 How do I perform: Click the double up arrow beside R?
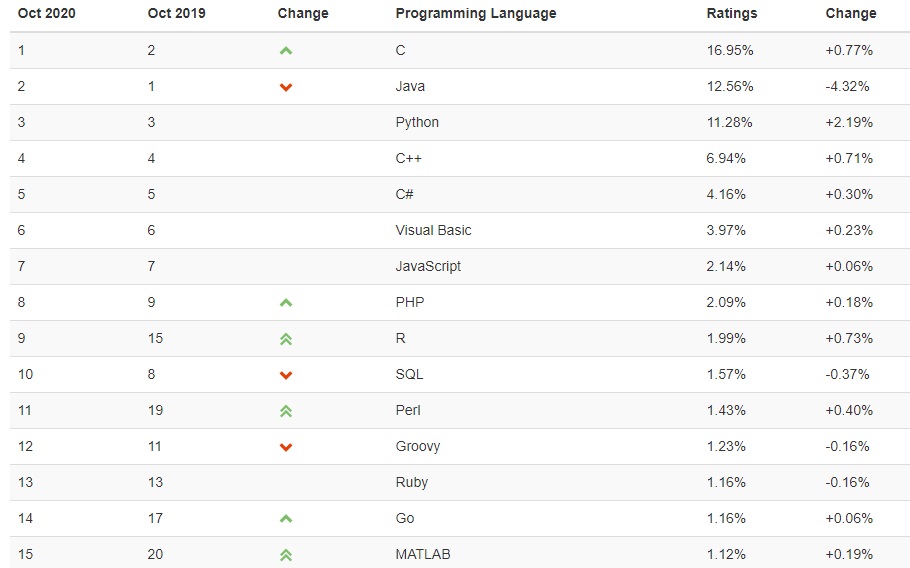[x=286, y=339]
